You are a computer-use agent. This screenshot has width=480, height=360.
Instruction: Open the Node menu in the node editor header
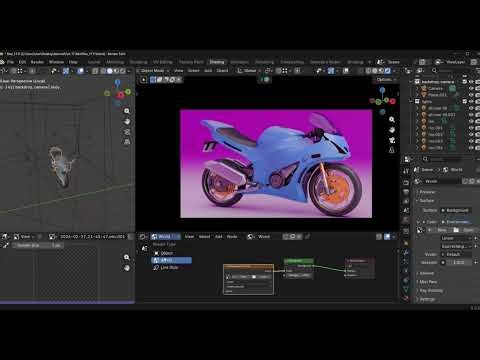[x=232, y=237]
